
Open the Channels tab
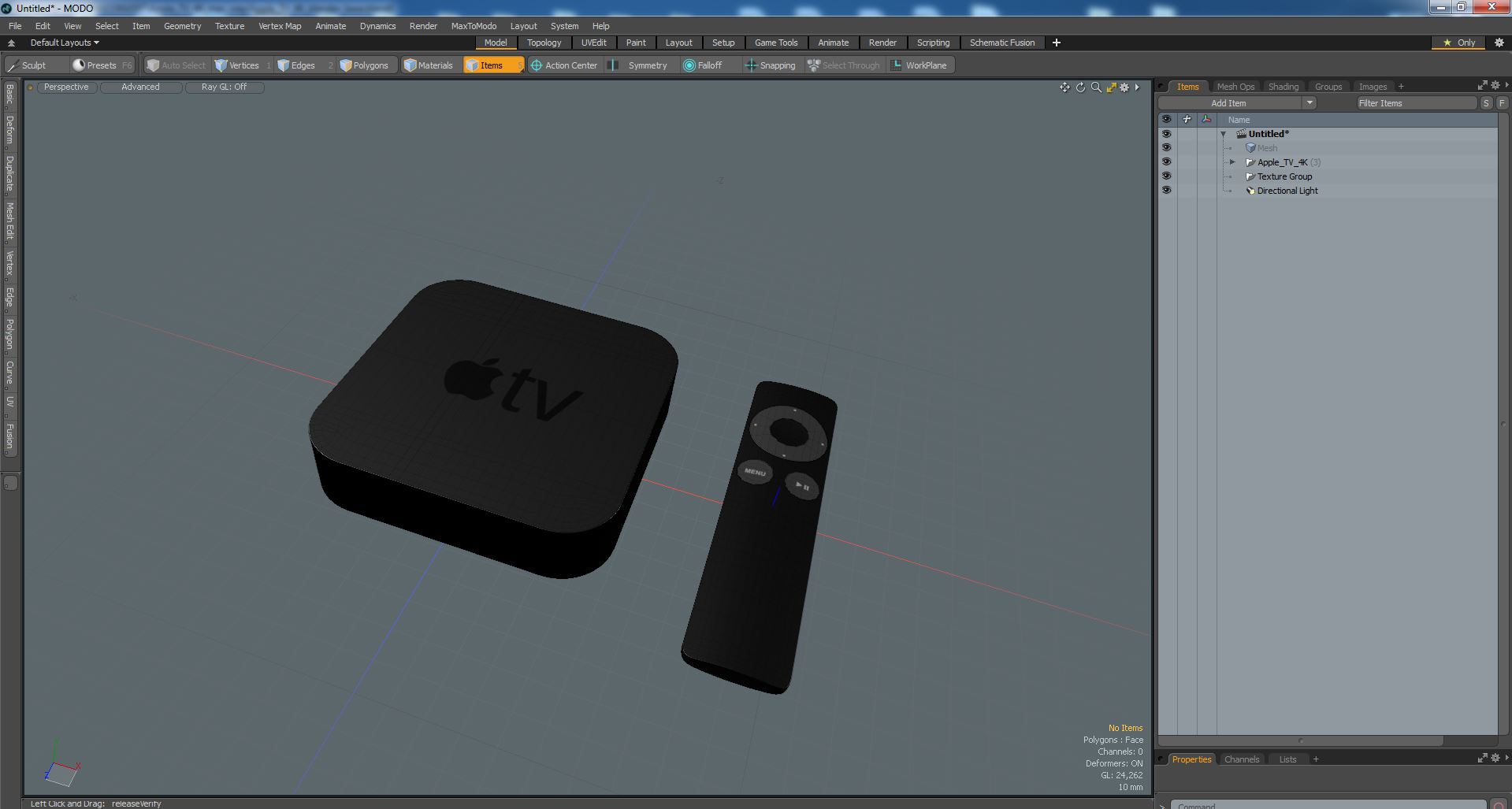point(1242,759)
